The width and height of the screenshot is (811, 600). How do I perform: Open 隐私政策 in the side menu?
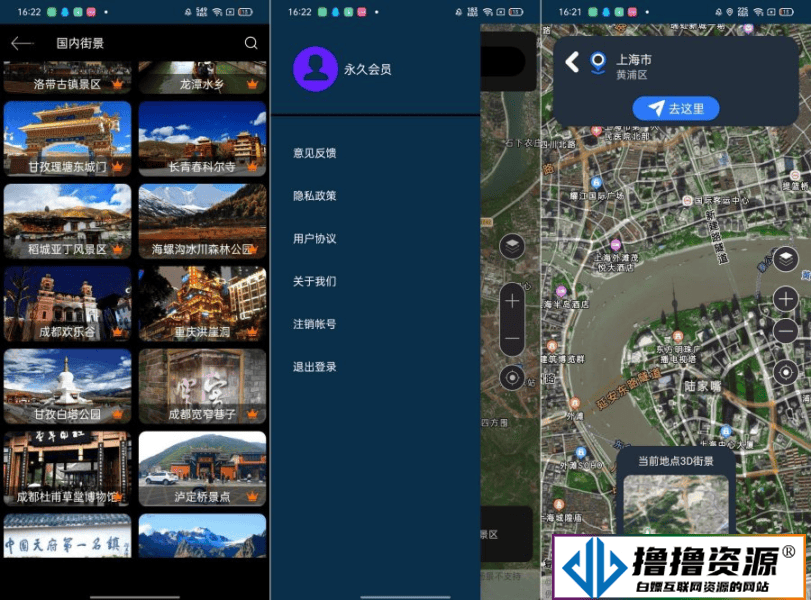tap(314, 196)
